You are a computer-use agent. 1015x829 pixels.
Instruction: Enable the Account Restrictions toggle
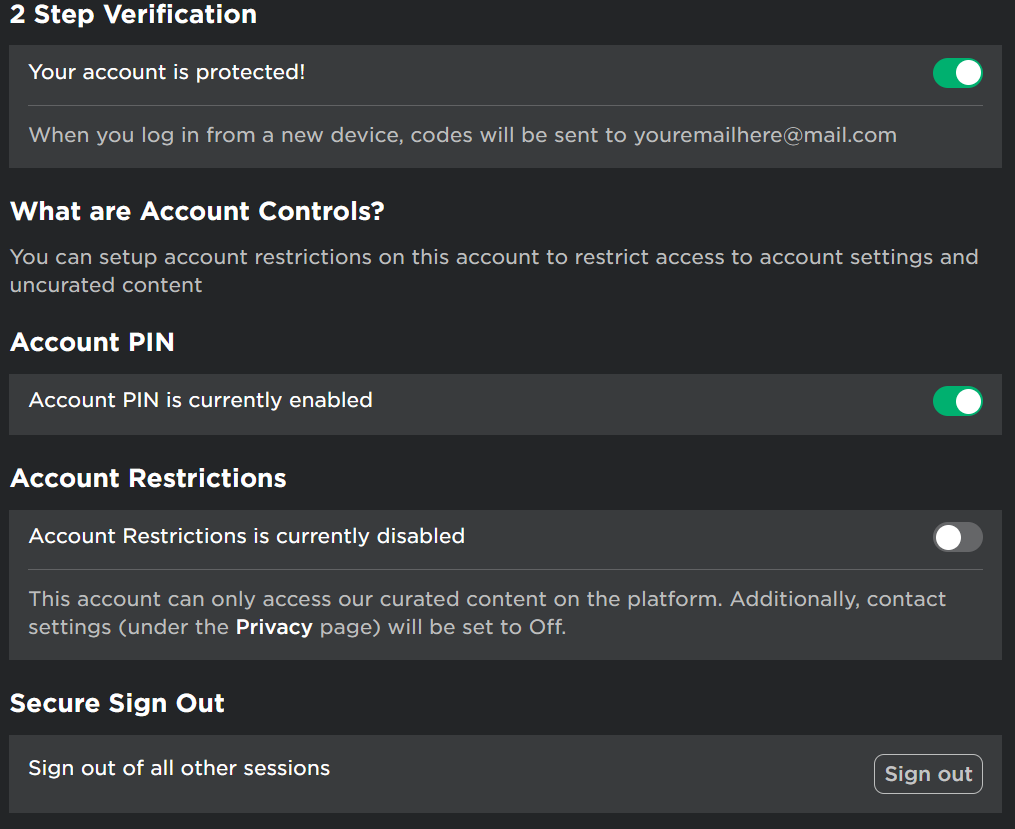point(957,537)
